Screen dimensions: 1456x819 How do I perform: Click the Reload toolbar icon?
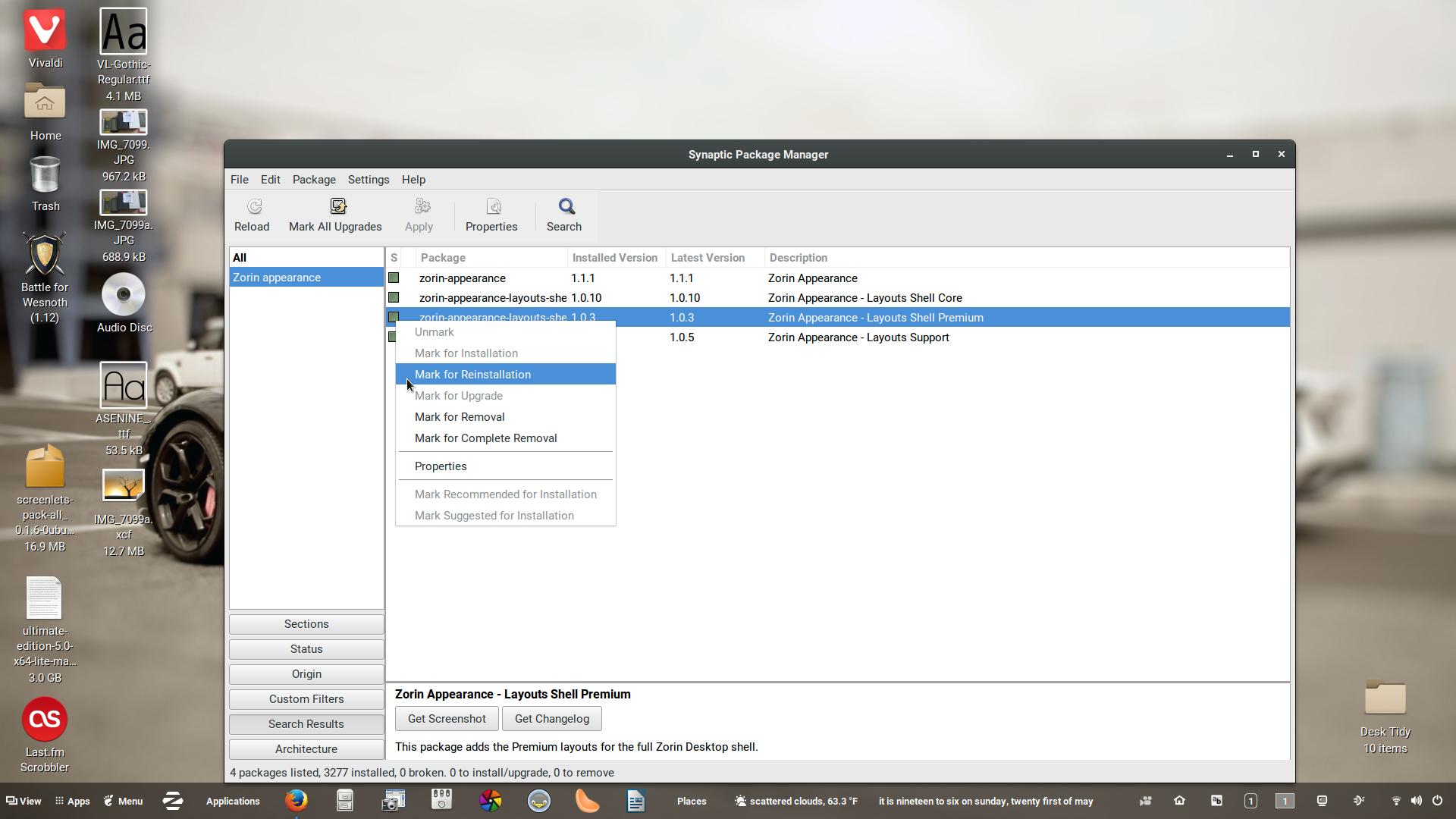(254, 206)
